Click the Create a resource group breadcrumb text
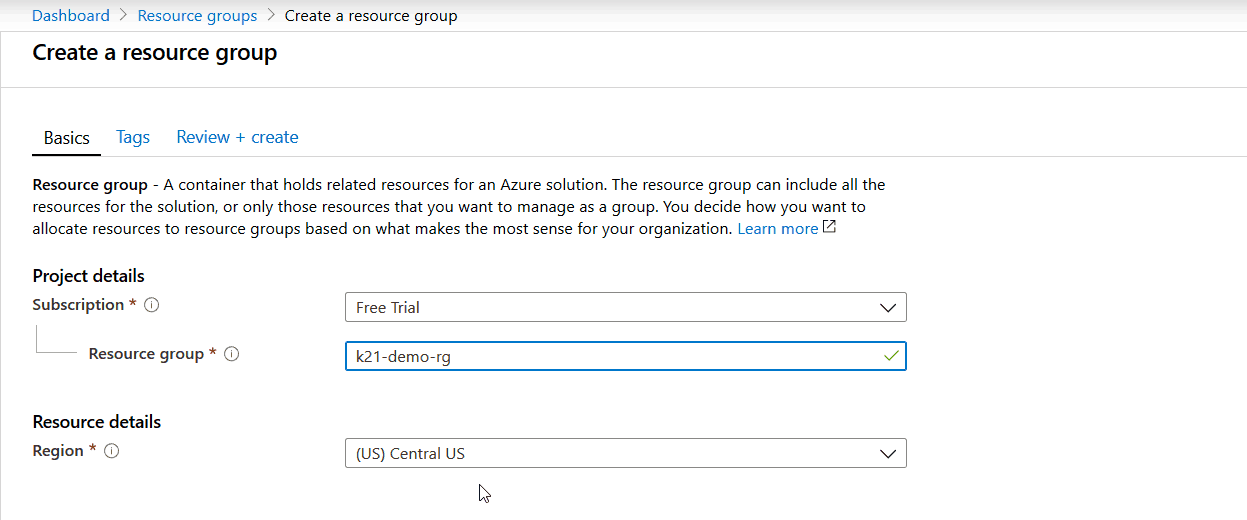This screenshot has width=1247, height=520. (371, 16)
